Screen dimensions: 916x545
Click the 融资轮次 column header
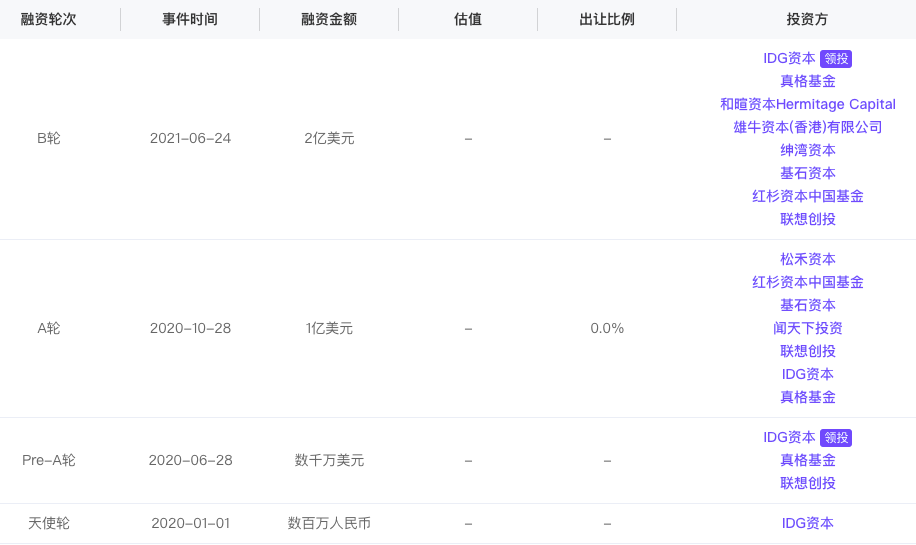click(x=48, y=19)
